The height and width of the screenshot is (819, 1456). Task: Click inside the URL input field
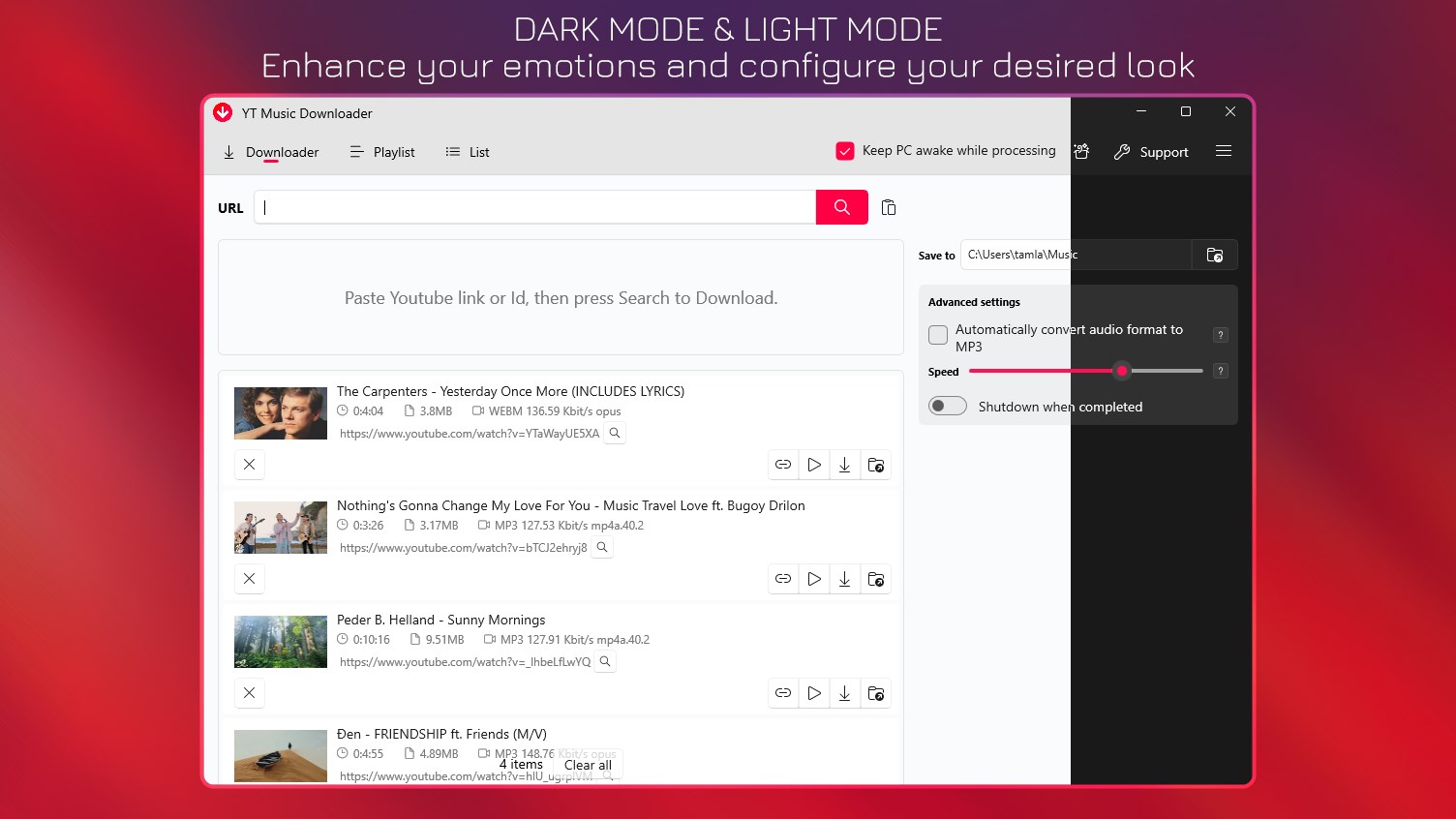pos(532,207)
